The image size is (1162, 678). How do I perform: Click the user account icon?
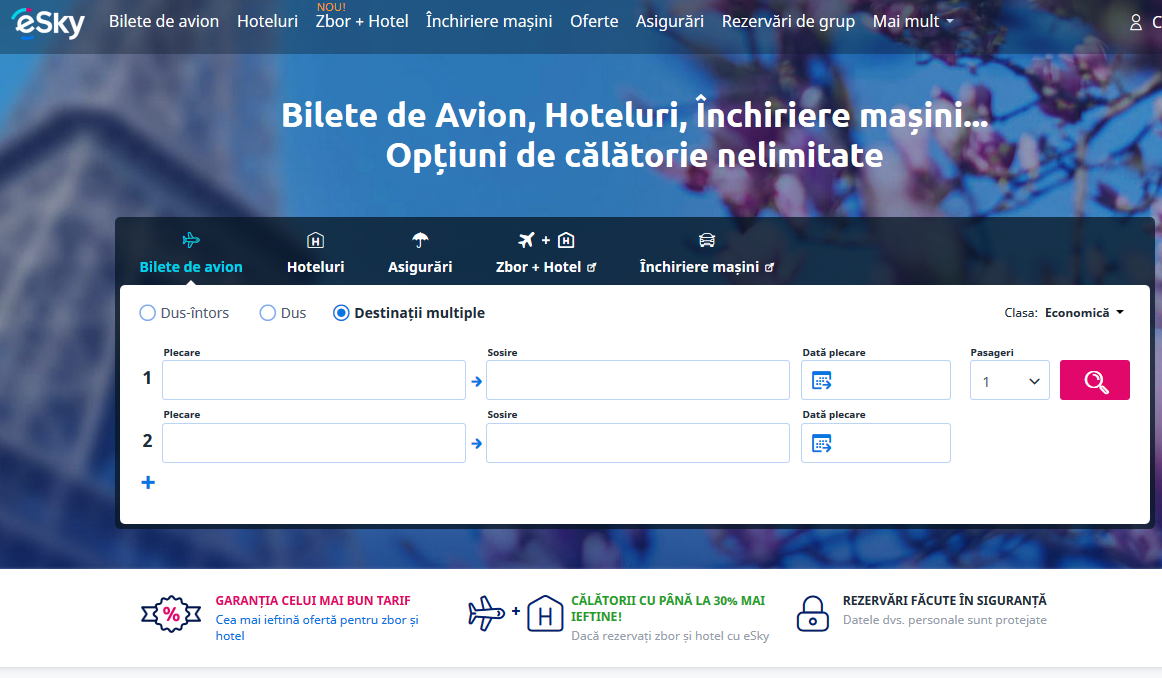pos(1135,22)
